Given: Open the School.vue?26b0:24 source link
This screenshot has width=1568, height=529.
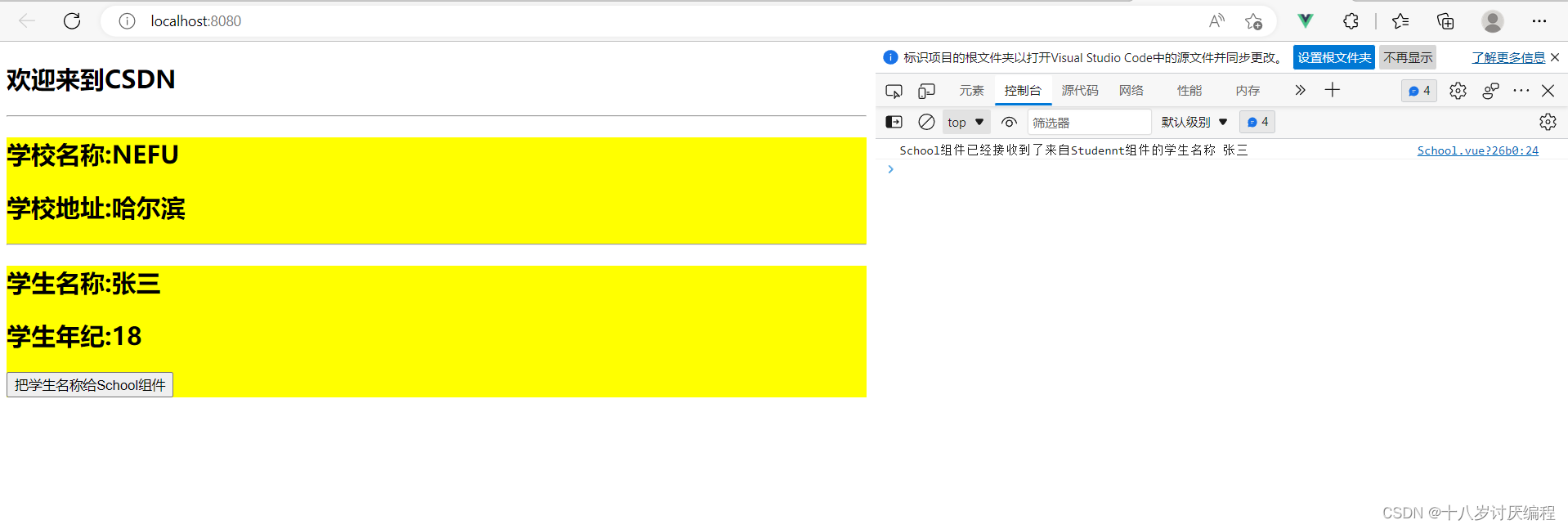Looking at the screenshot, I should [x=1477, y=150].
